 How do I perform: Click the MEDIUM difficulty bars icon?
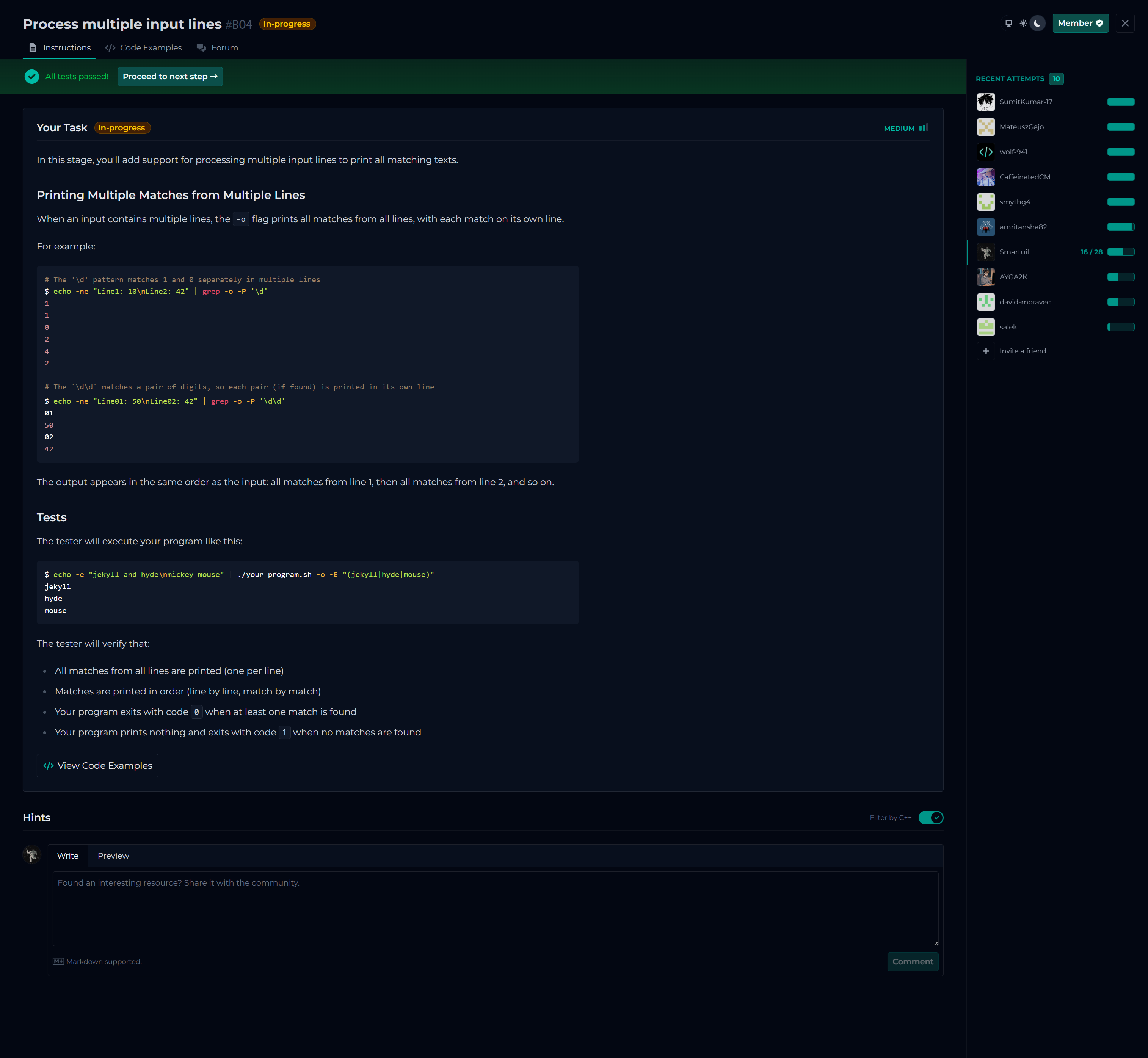(924, 128)
